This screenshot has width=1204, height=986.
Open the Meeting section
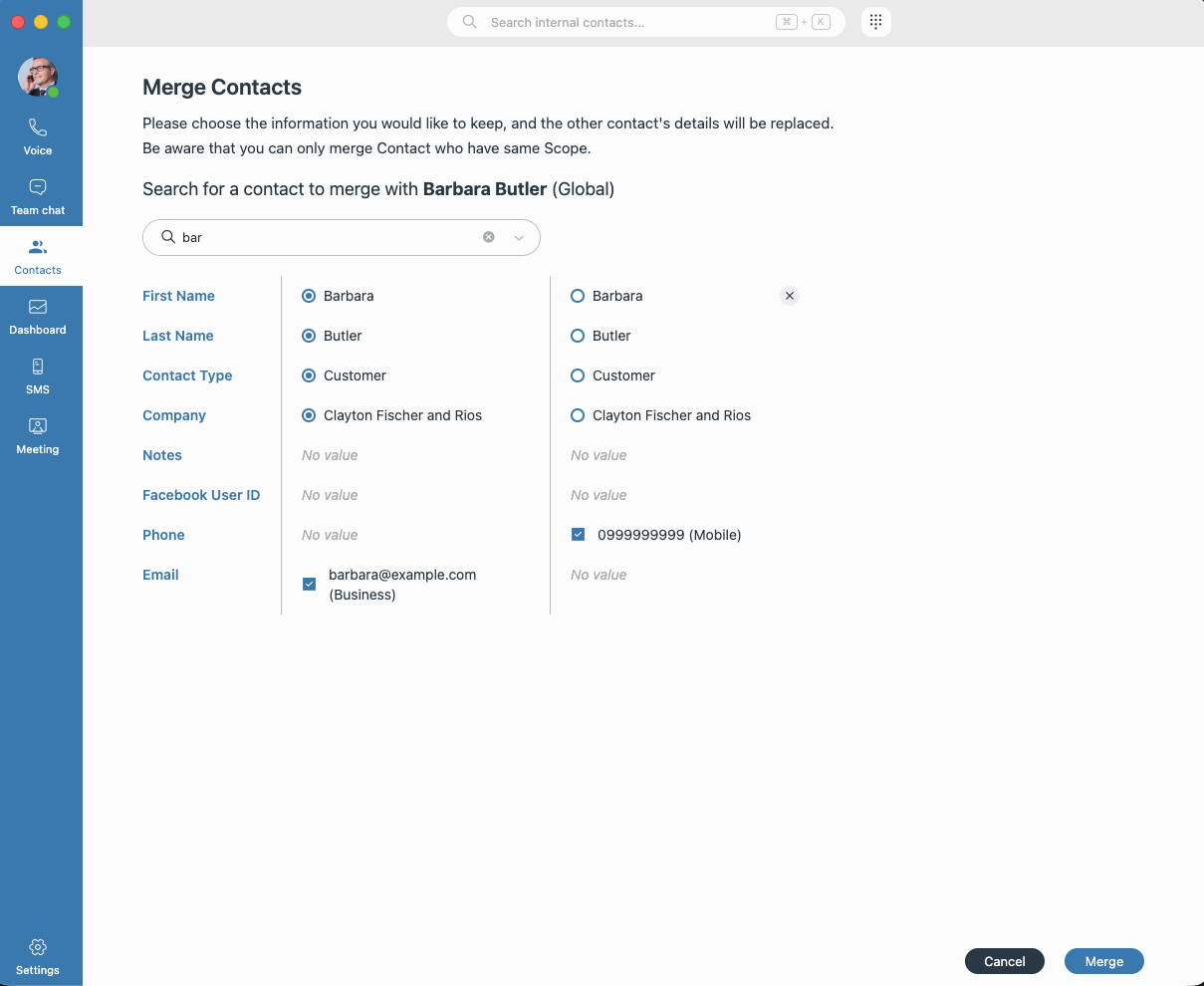[x=37, y=435]
